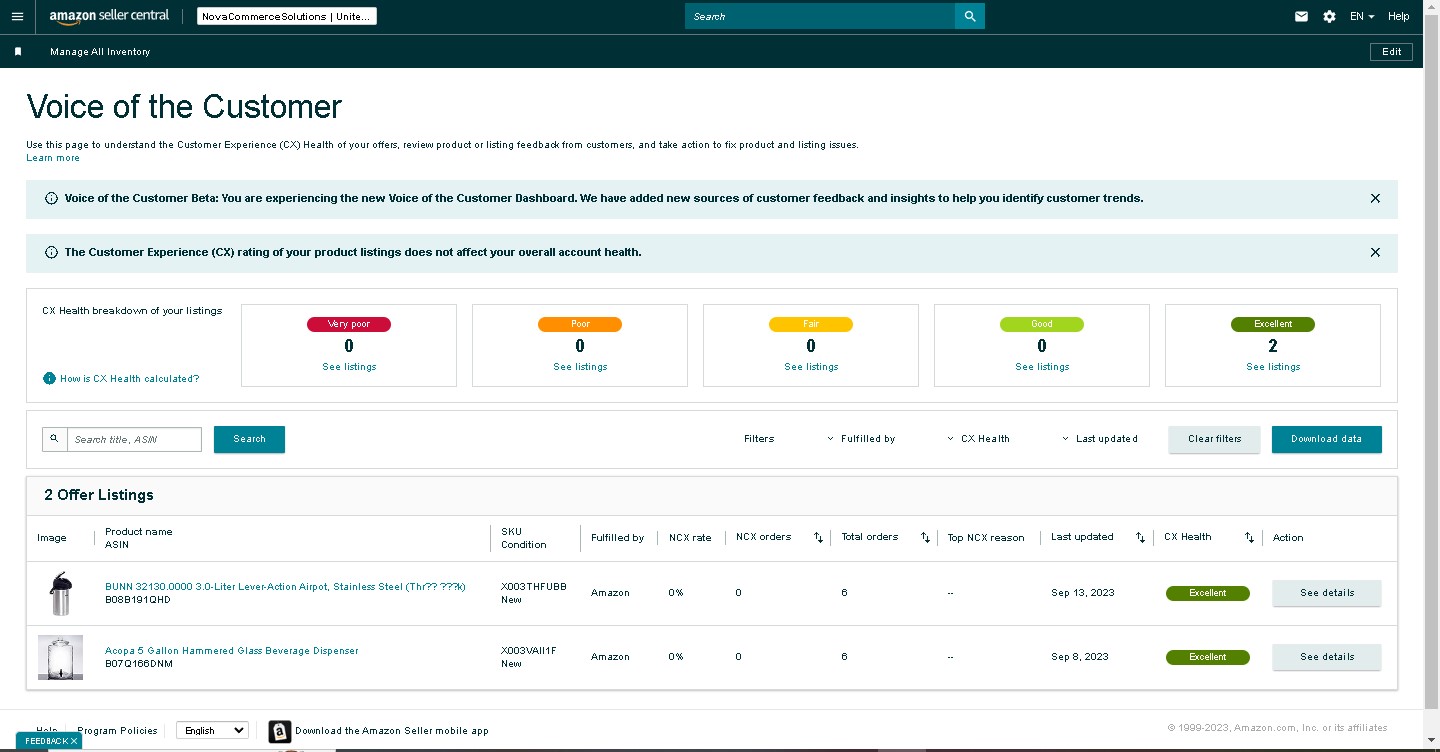Sort the table by Last updated column
The image size is (1440, 752).
tap(1140, 538)
